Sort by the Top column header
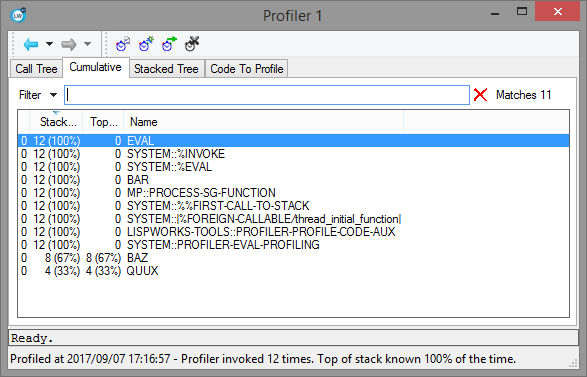Screen dimensions: 587x377 pyautogui.click(x=103, y=122)
